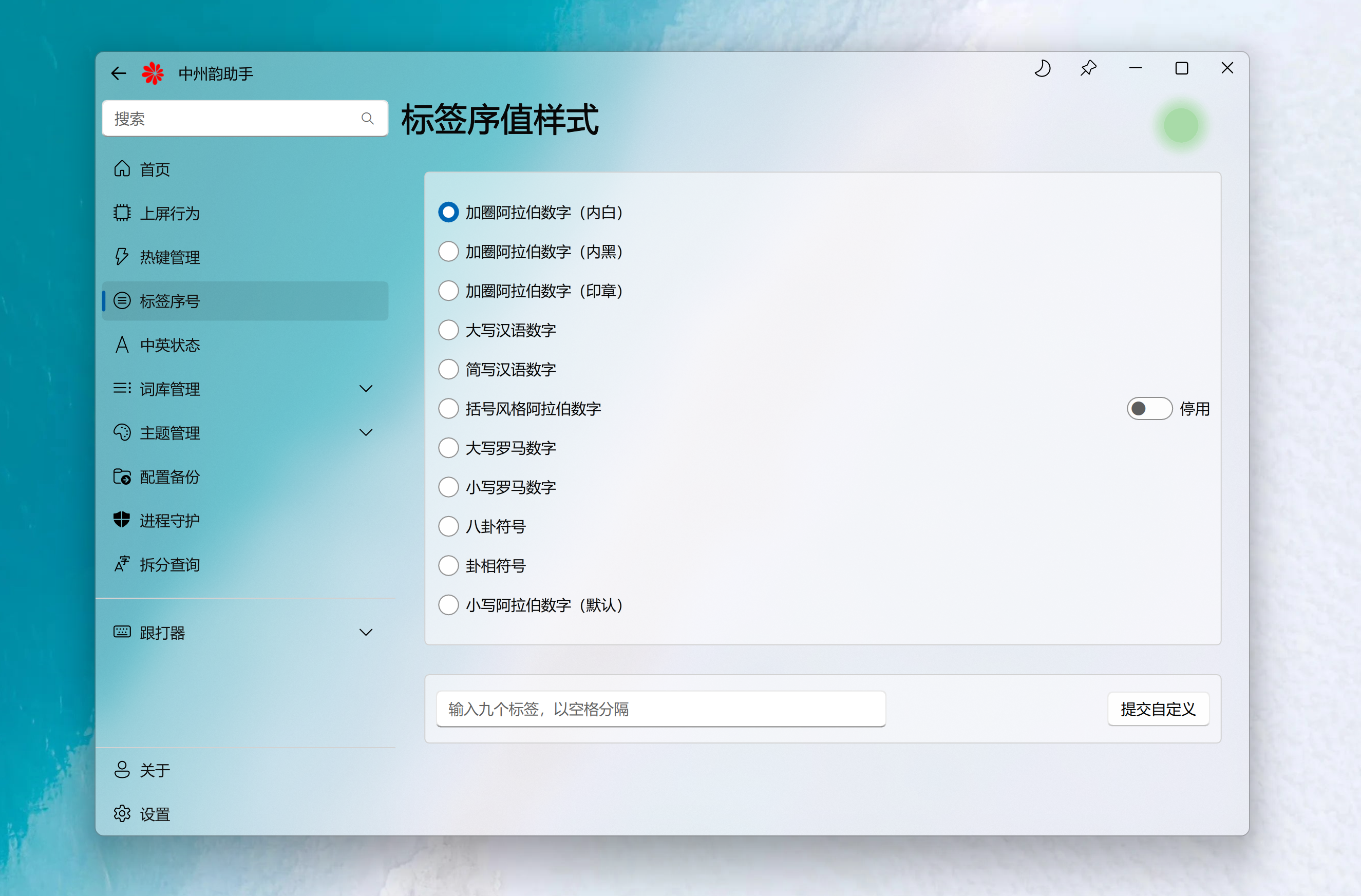
Task: Click the back arrow icon
Action: 118,73
